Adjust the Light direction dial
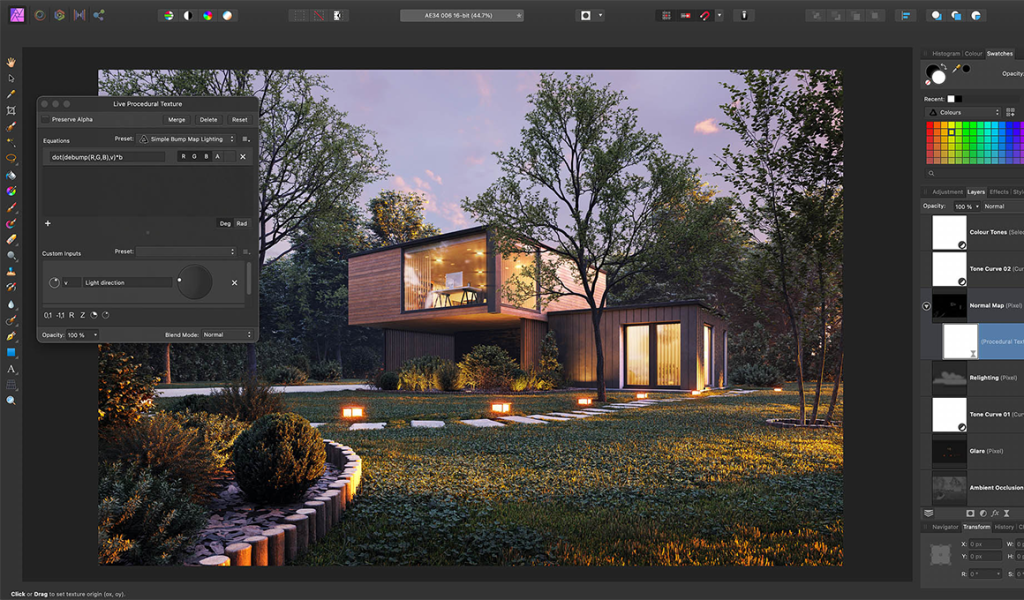Image resolution: width=1024 pixels, height=600 pixels. 195,282
